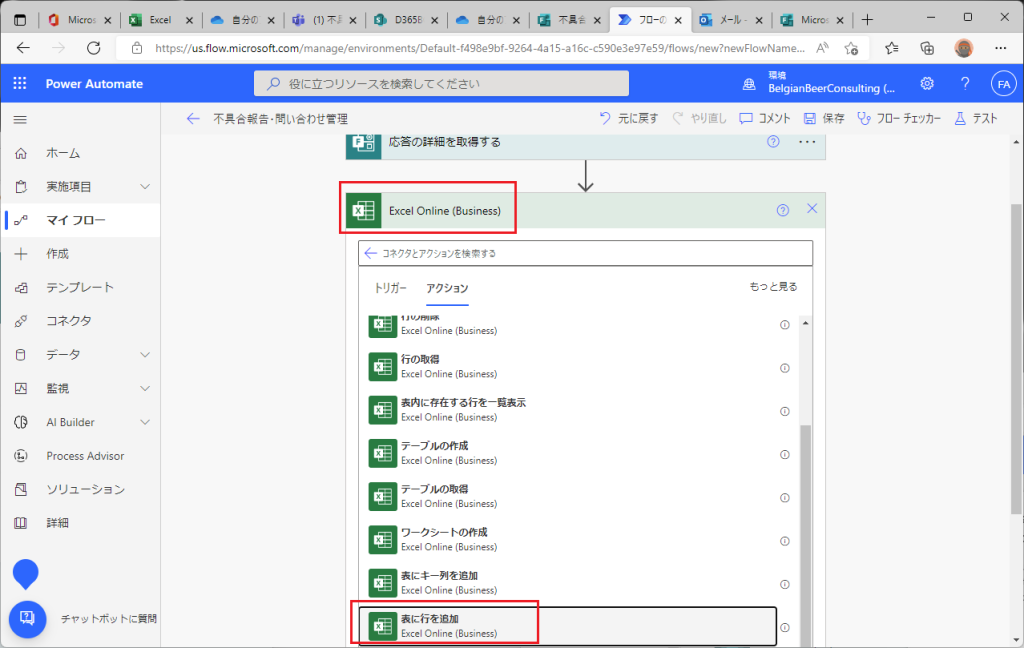Screen dimensions: 1024x648
Task: Close the Excel Online (Business) action card
Action: click(812, 208)
